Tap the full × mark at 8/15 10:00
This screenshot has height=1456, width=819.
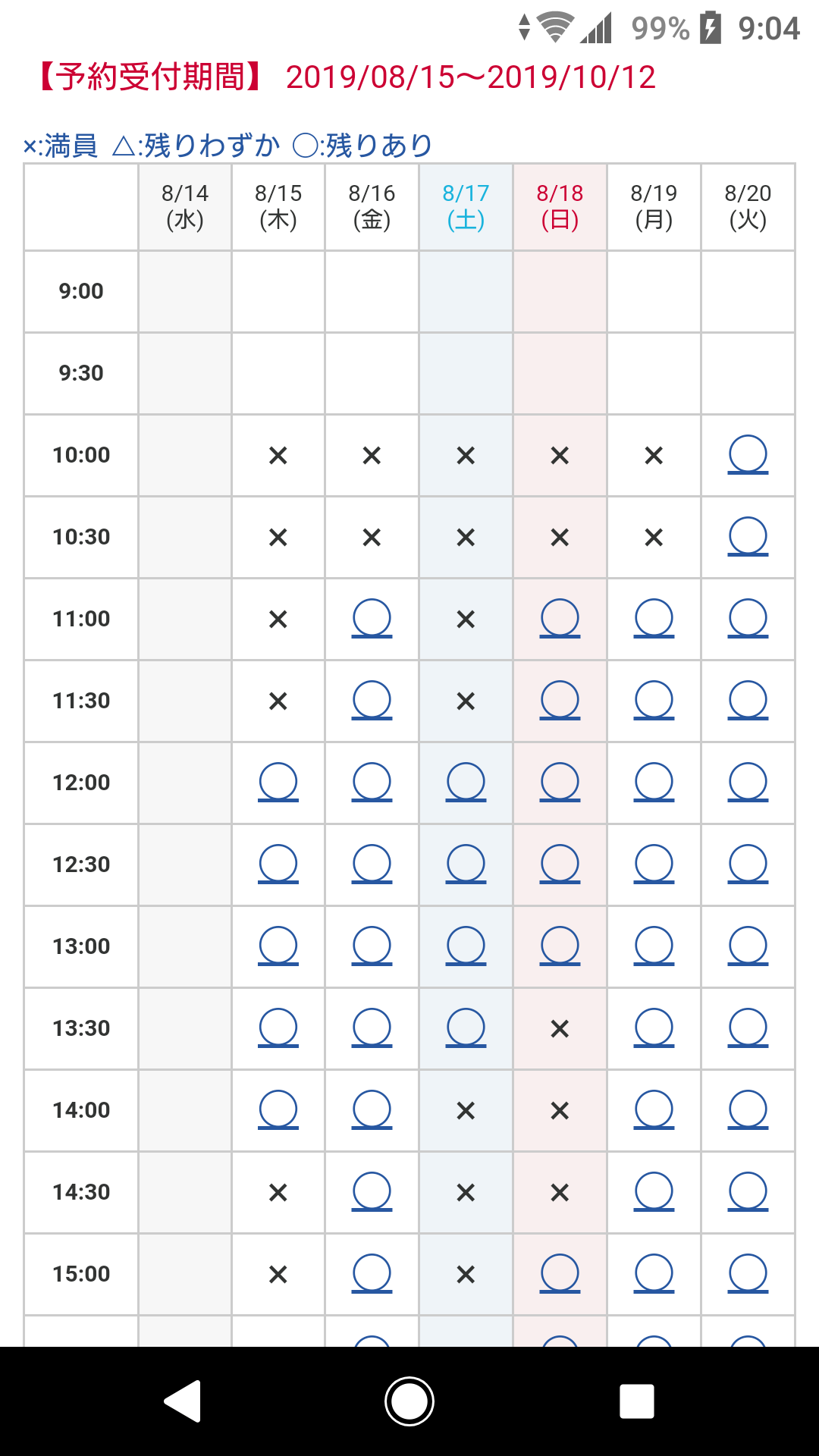pyautogui.click(x=278, y=456)
